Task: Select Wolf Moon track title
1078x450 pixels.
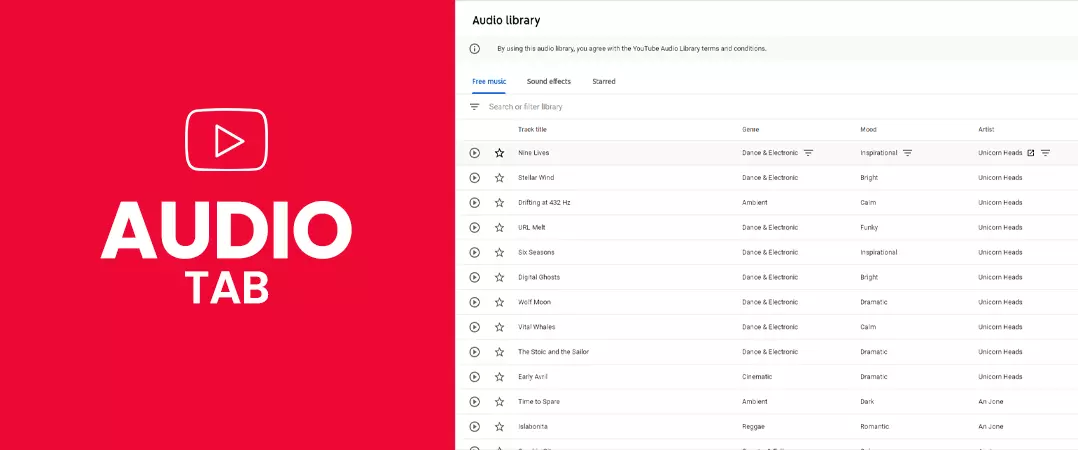Action: pyautogui.click(x=534, y=302)
